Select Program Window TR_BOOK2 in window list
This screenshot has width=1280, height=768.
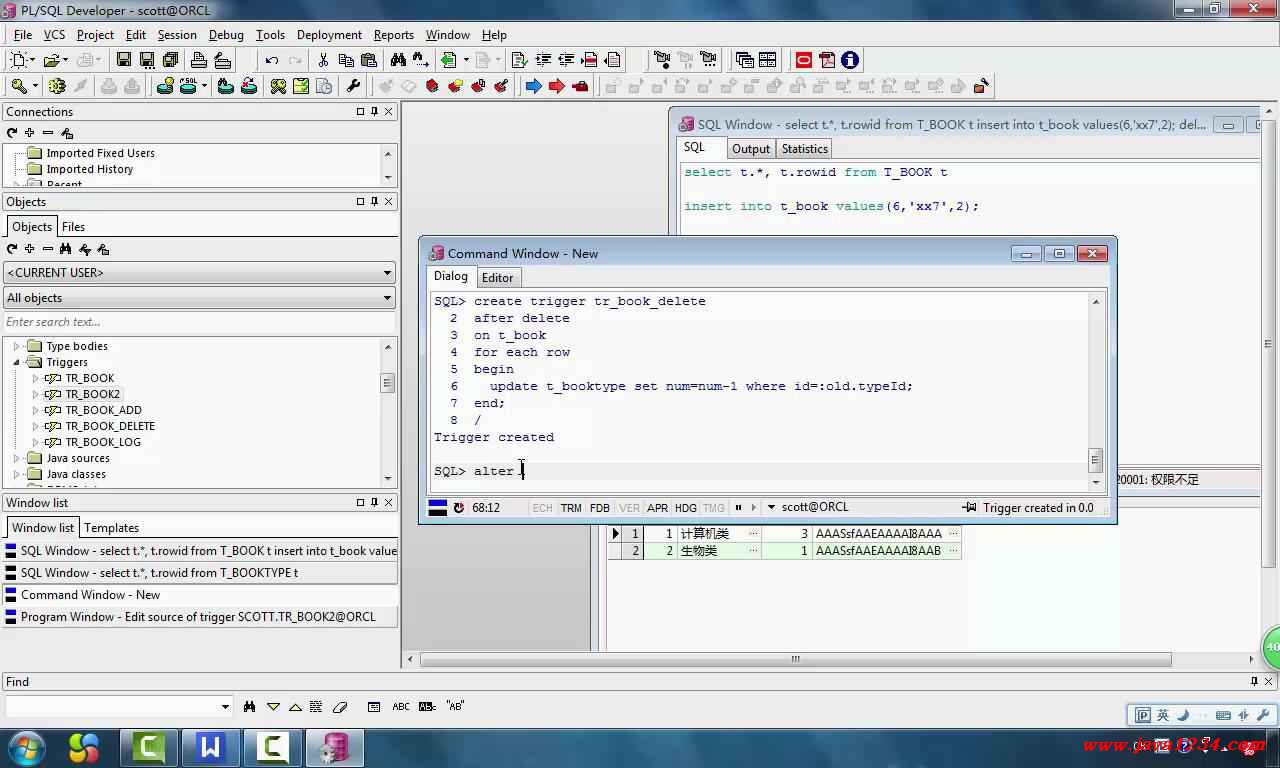(x=199, y=617)
